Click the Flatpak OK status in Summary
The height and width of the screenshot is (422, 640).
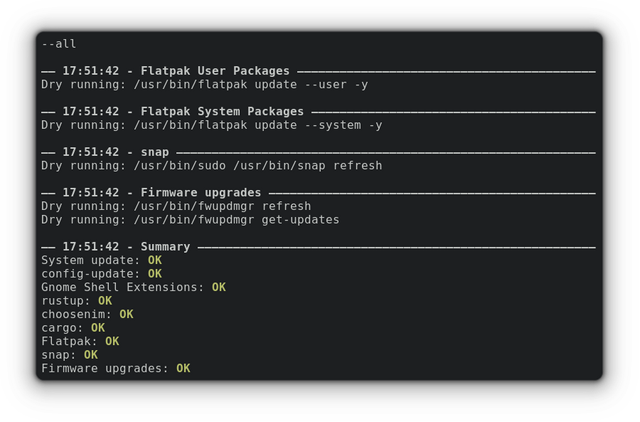point(112,341)
